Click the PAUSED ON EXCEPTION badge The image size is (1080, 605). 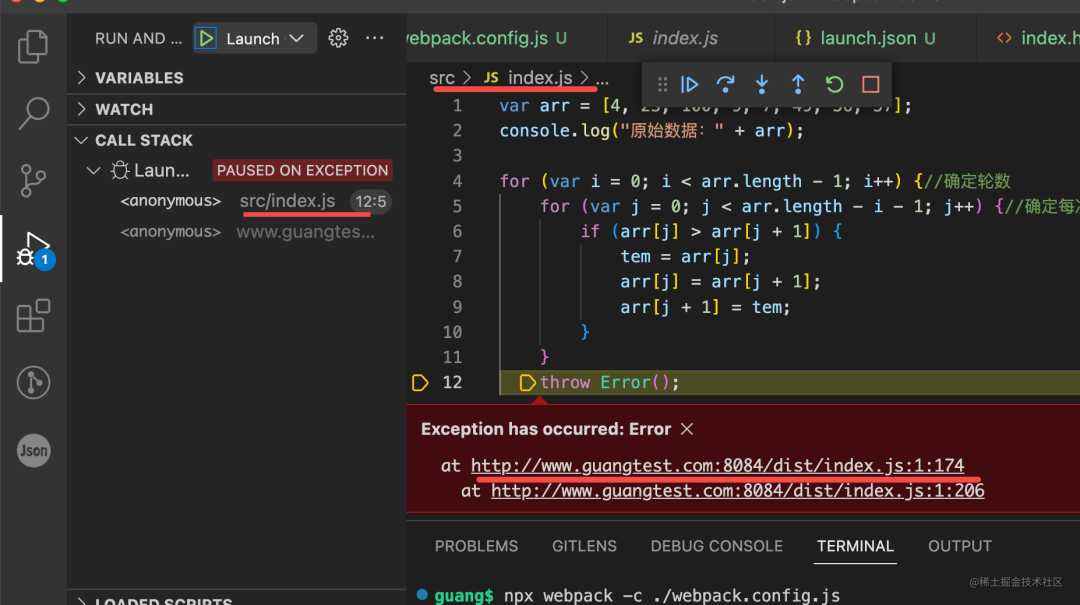(x=302, y=170)
